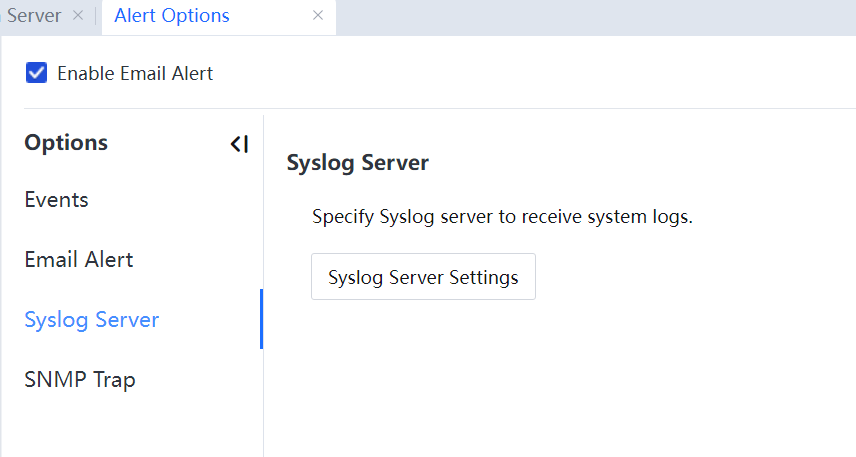Select the Alert Options tab
The height and width of the screenshot is (457, 856).
pos(172,16)
